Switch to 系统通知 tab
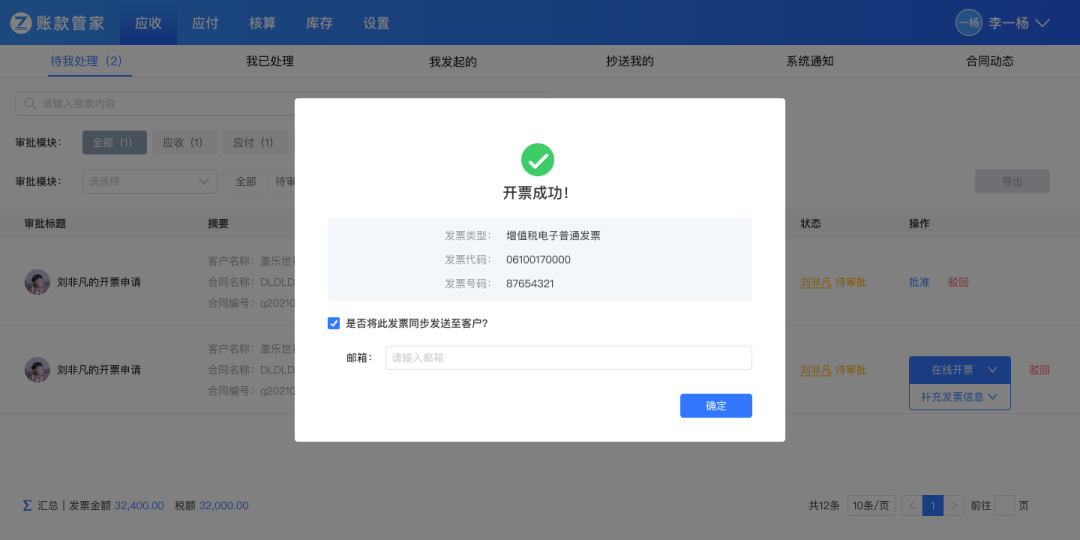 (810, 61)
